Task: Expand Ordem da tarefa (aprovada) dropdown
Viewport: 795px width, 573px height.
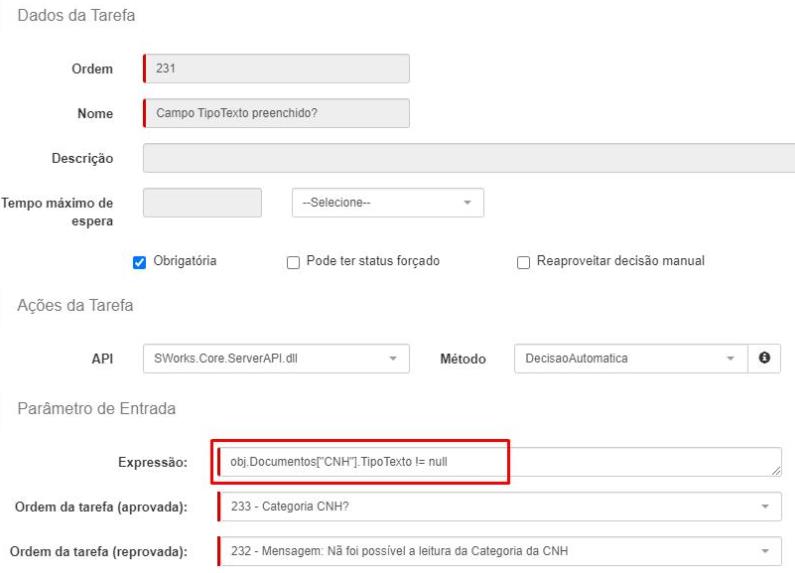Action: coord(500,507)
